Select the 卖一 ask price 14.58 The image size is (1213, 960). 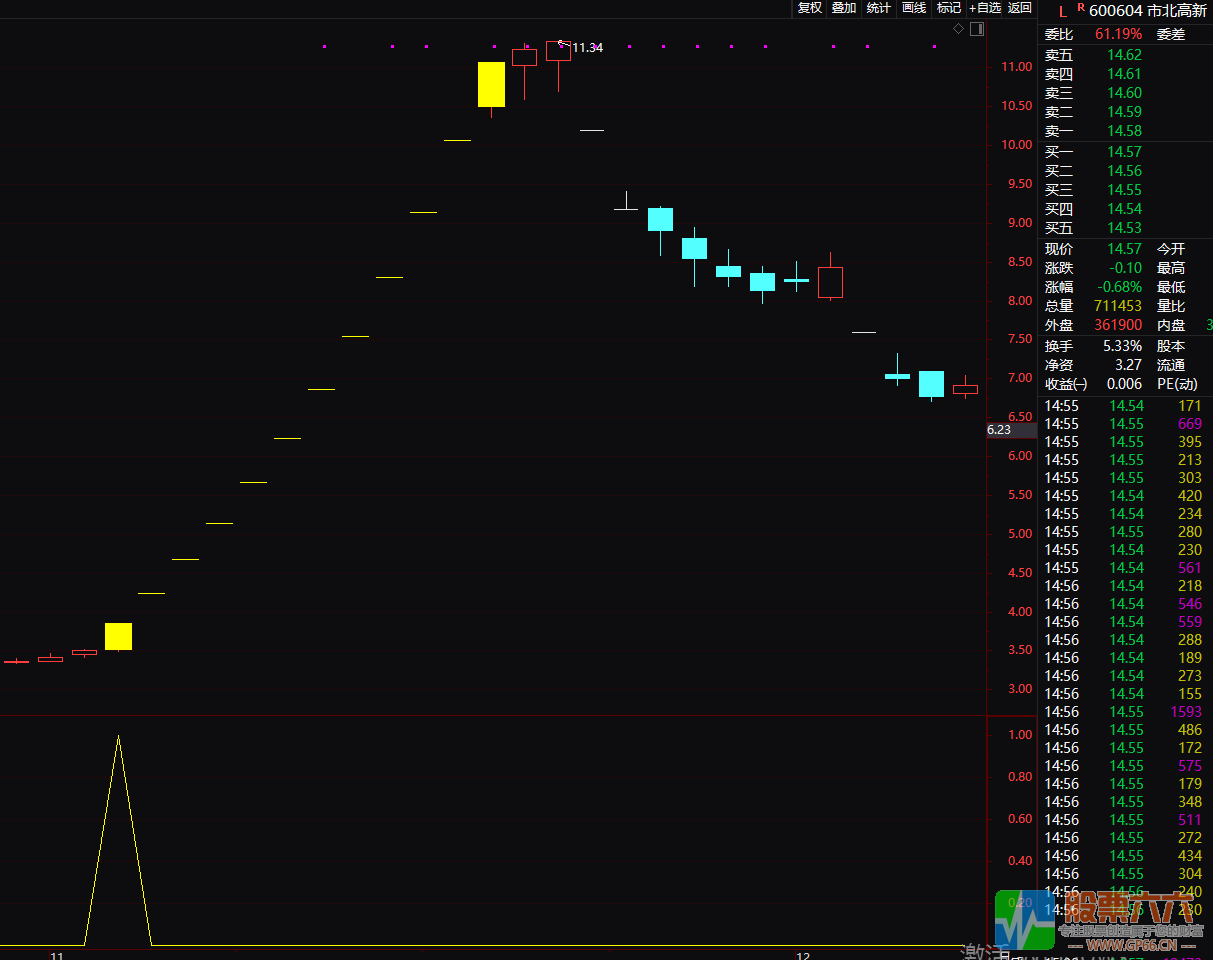click(1124, 131)
